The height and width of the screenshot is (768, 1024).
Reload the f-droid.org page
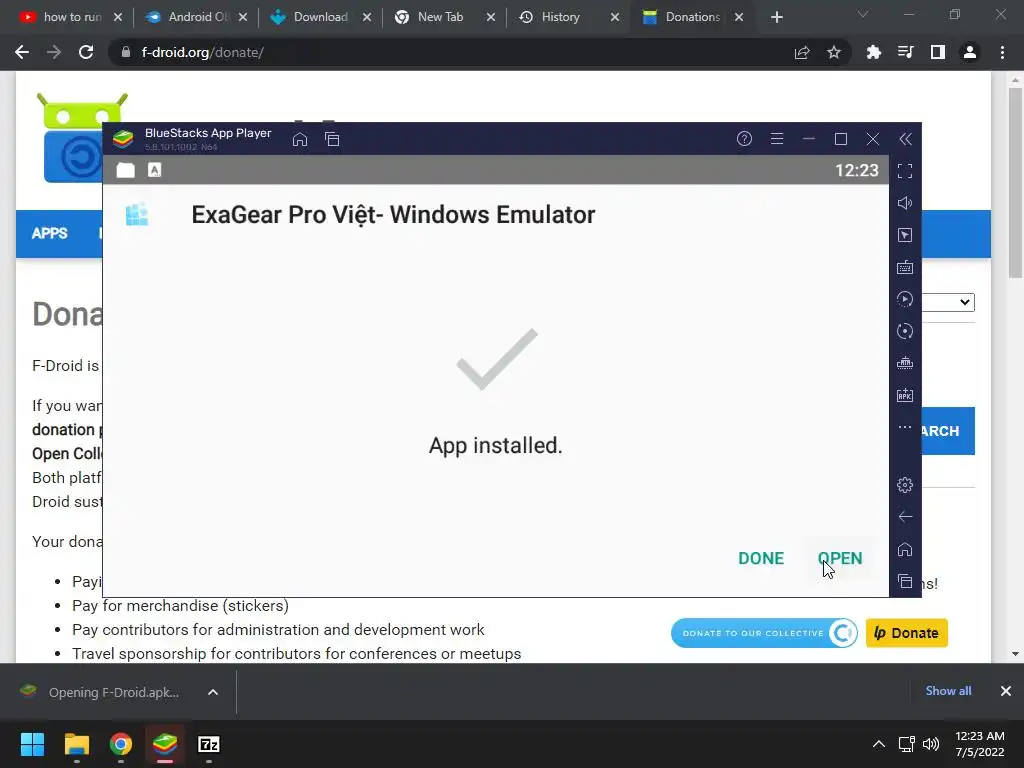pos(86,52)
